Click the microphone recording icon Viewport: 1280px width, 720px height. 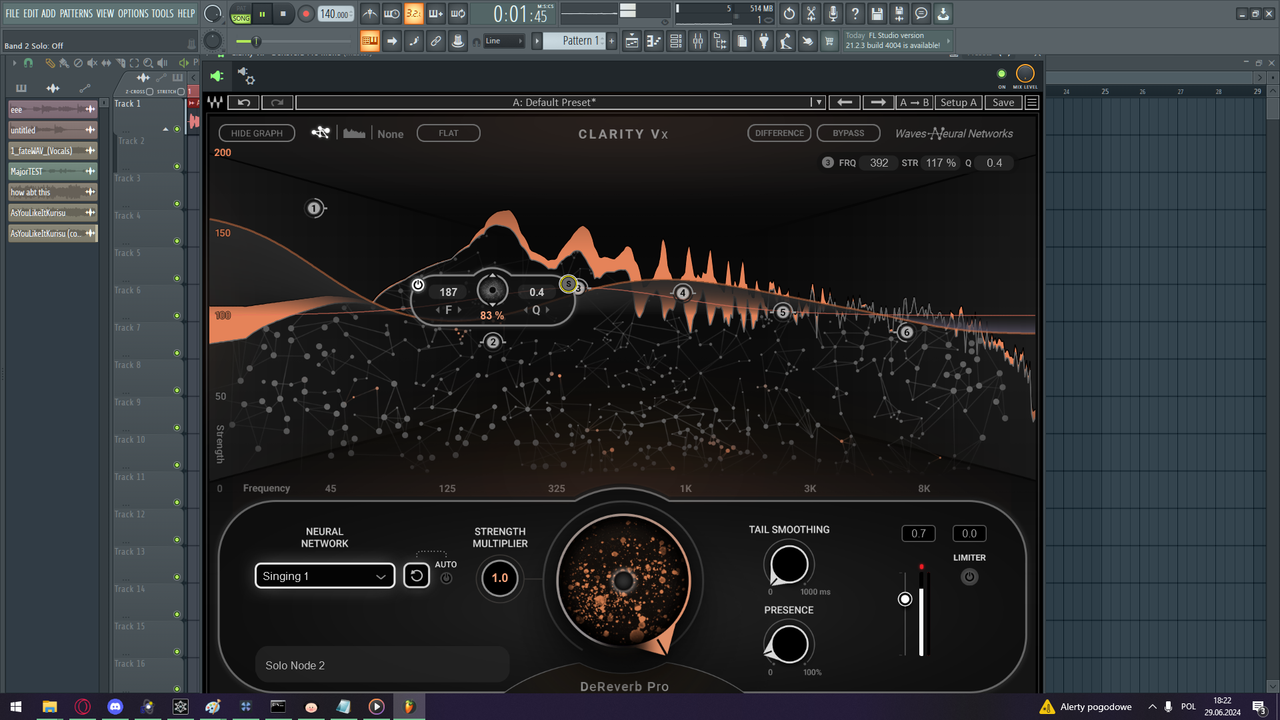click(x=832, y=14)
